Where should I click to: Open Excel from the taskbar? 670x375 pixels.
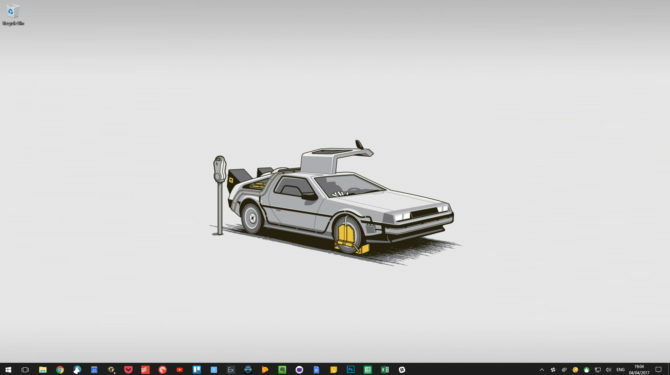(385, 369)
